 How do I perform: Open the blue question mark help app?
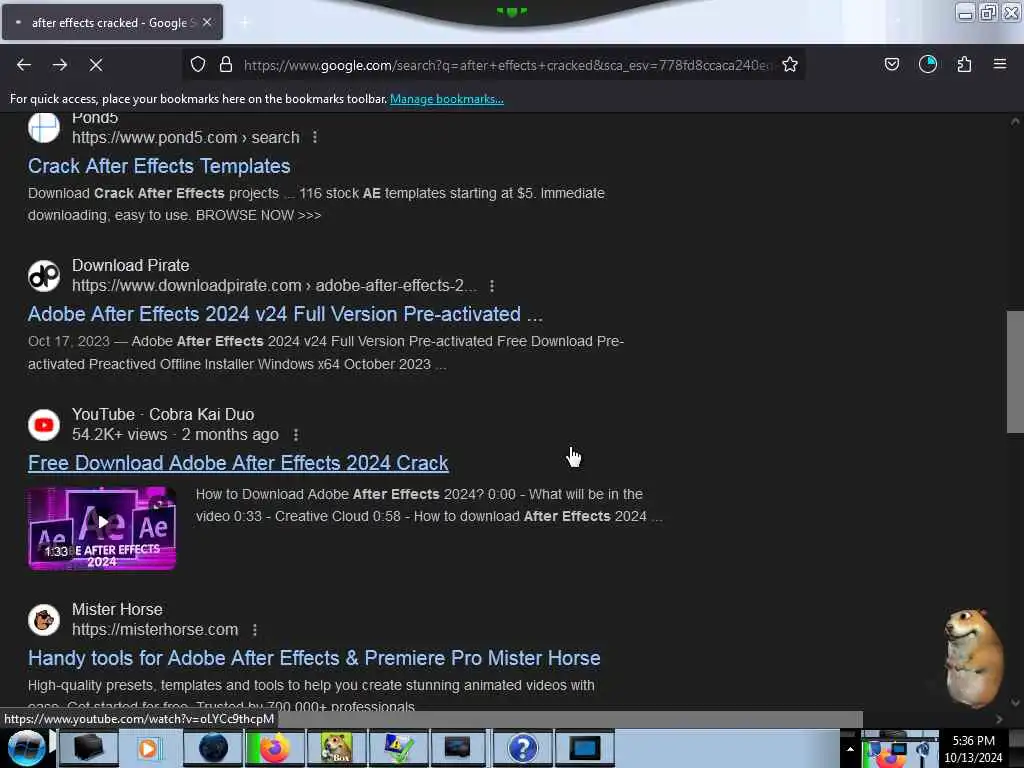(x=522, y=748)
